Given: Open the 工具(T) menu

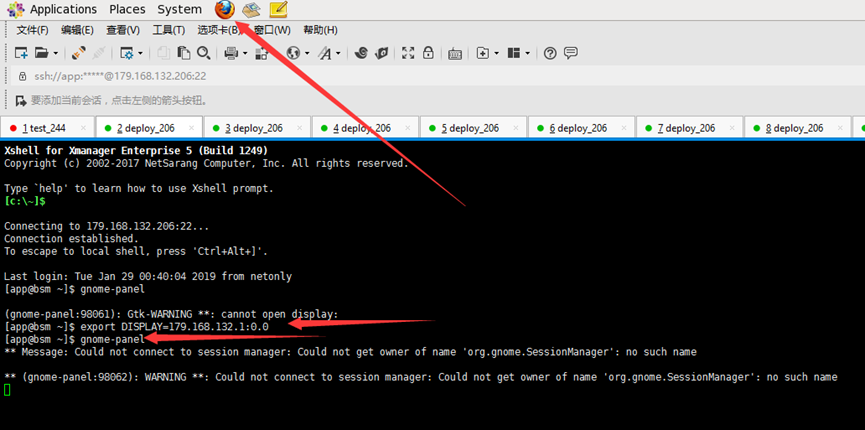Looking at the screenshot, I should coord(168,30).
